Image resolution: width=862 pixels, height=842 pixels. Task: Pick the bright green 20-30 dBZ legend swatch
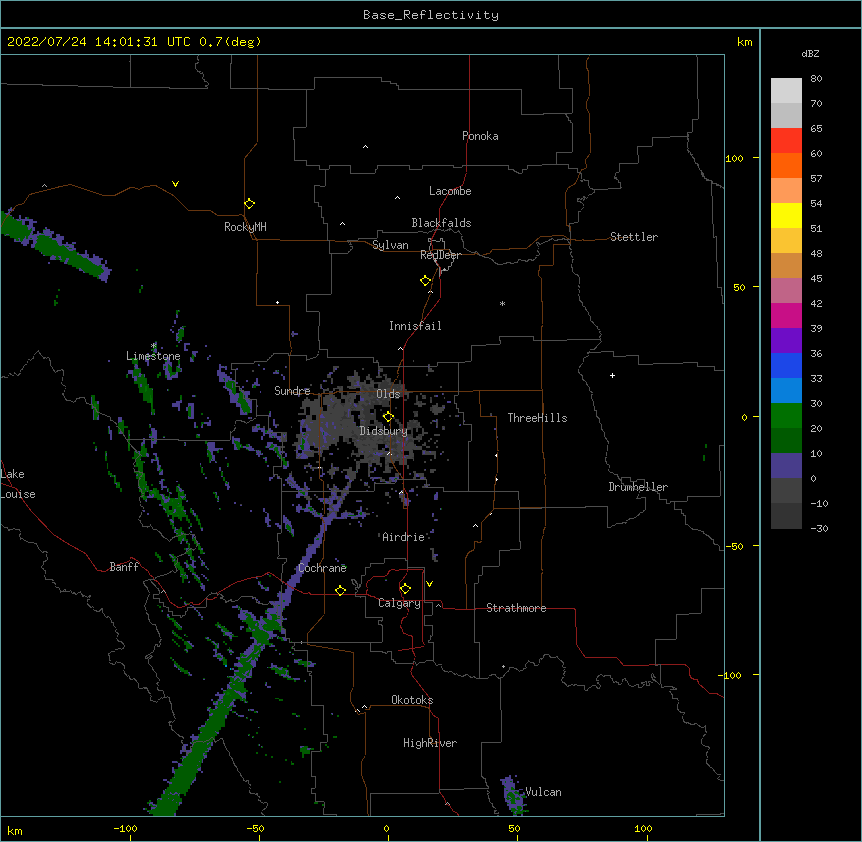click(x=786, y=416)
